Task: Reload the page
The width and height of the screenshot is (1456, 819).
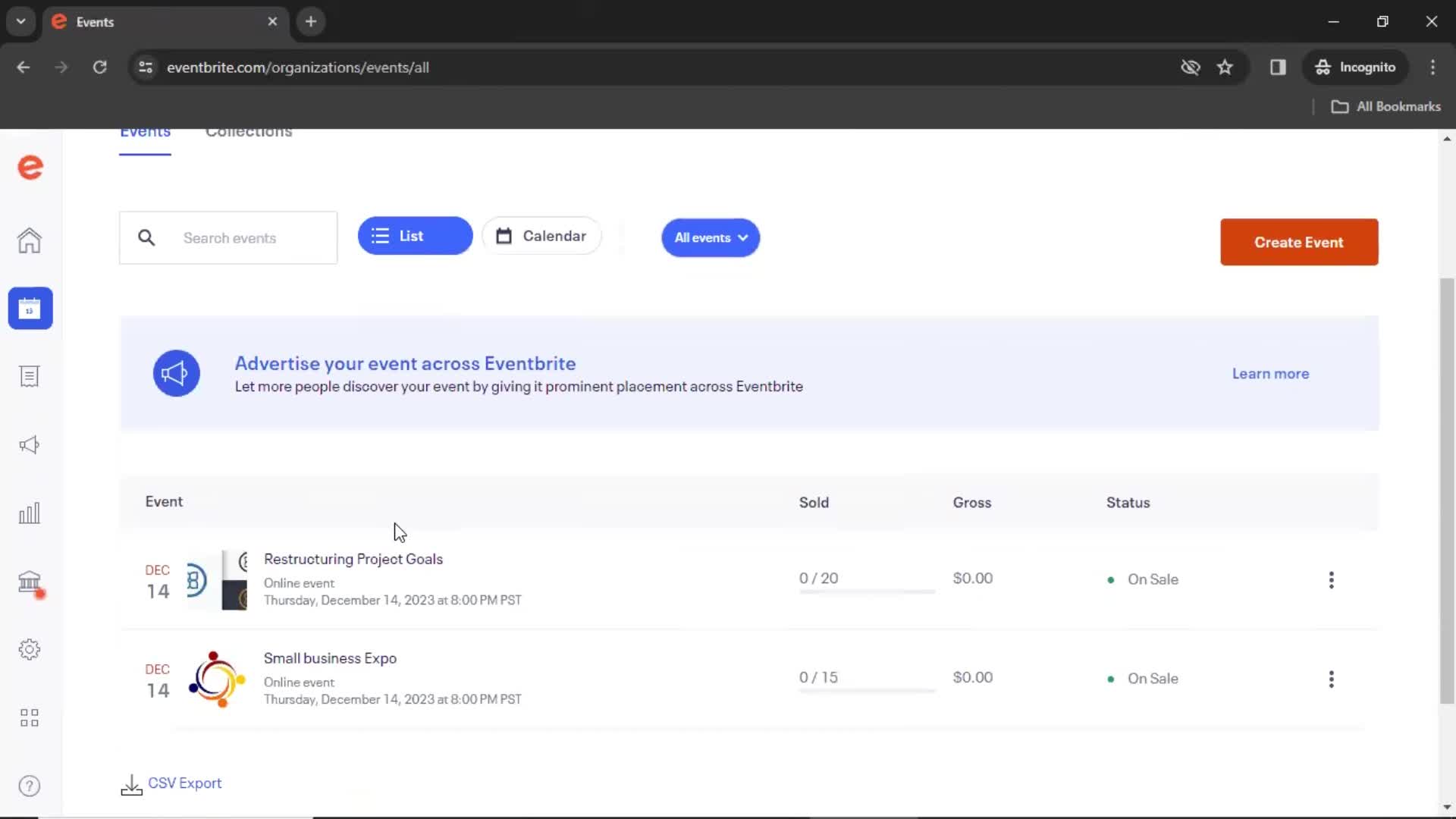Action: [99, 67]
